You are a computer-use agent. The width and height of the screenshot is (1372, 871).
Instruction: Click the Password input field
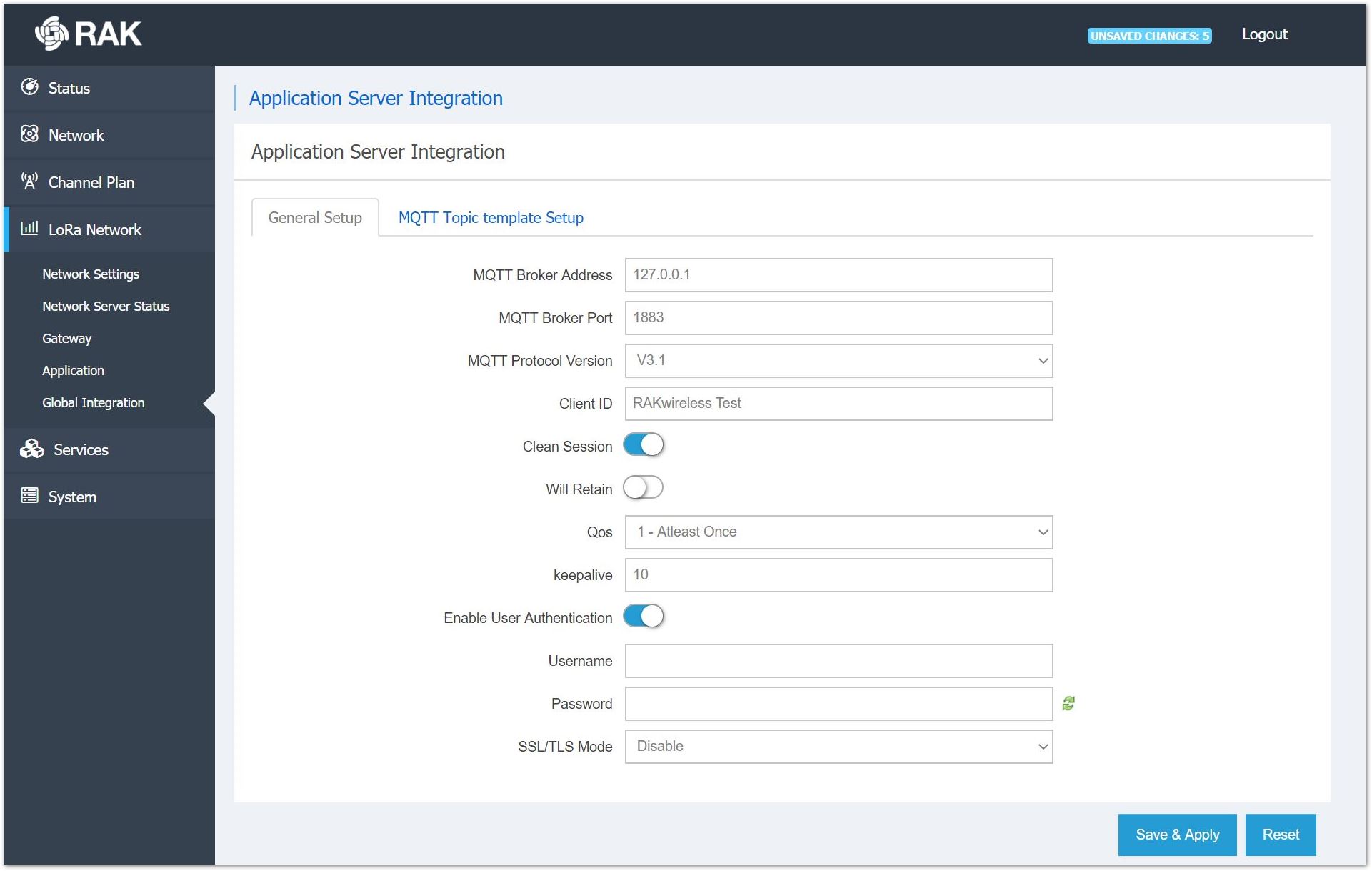[838, 704]
